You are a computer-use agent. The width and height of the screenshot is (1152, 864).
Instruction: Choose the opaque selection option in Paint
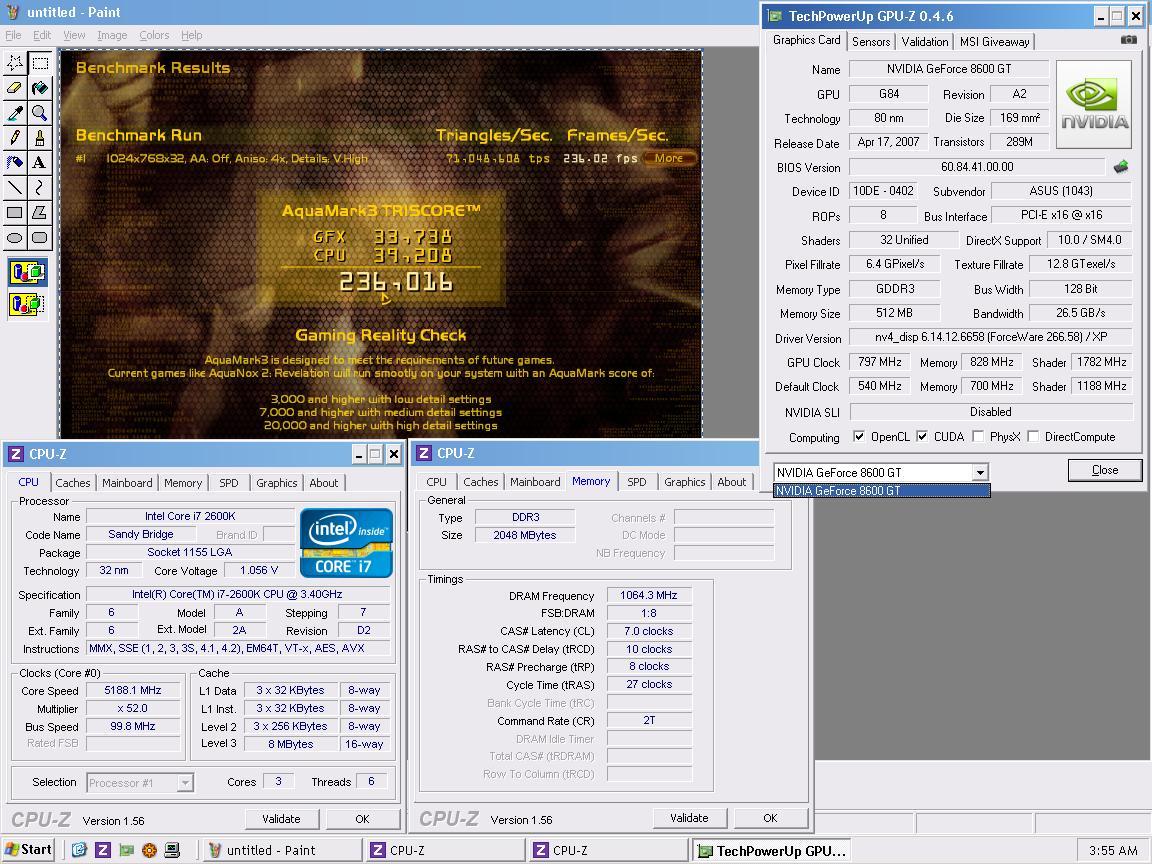pos(27,273)
